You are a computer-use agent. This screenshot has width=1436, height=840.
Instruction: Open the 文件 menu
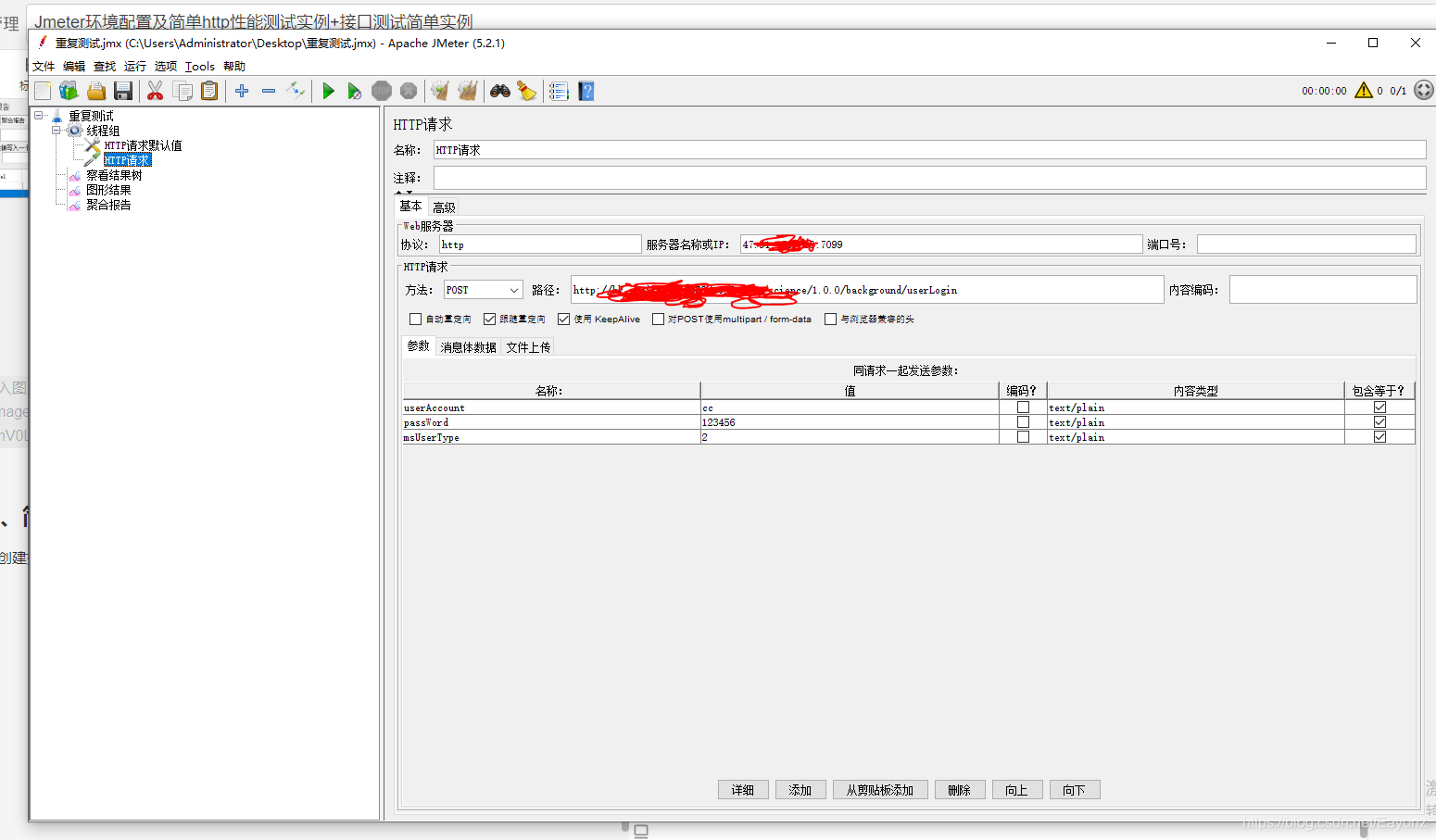[x=44, y=67]
